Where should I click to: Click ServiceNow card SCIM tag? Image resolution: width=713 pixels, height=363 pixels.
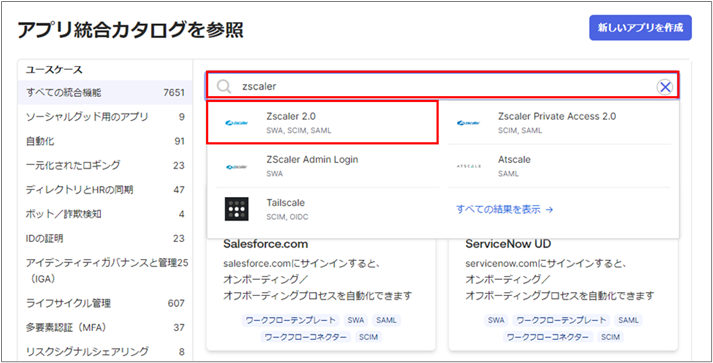point(610,337)
